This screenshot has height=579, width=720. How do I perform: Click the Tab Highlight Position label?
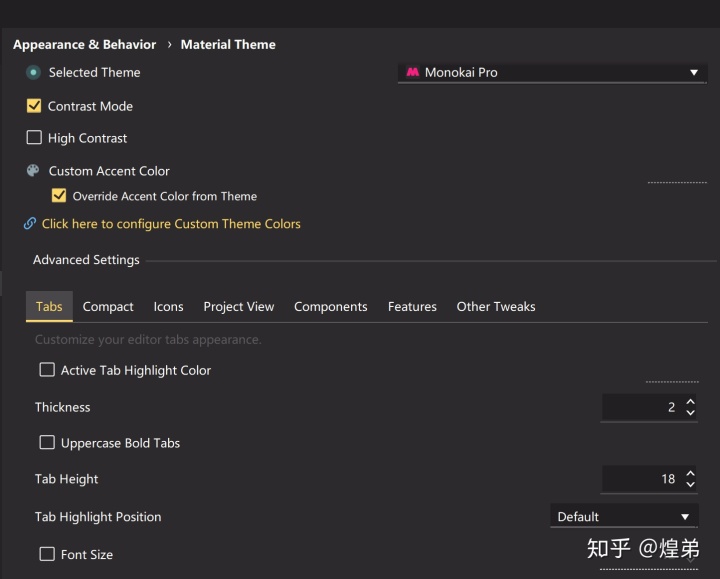tap(98, 517)
